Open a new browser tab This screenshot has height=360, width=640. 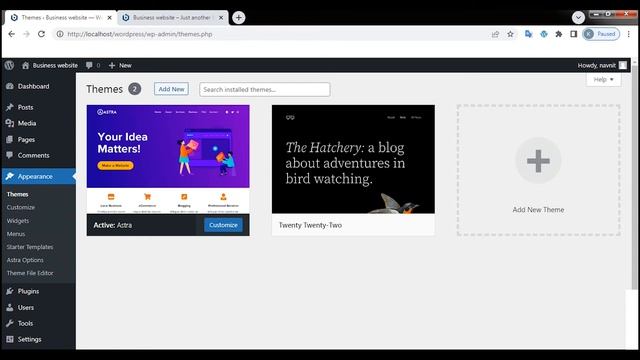pyautogui.click(x=239, y=18)
